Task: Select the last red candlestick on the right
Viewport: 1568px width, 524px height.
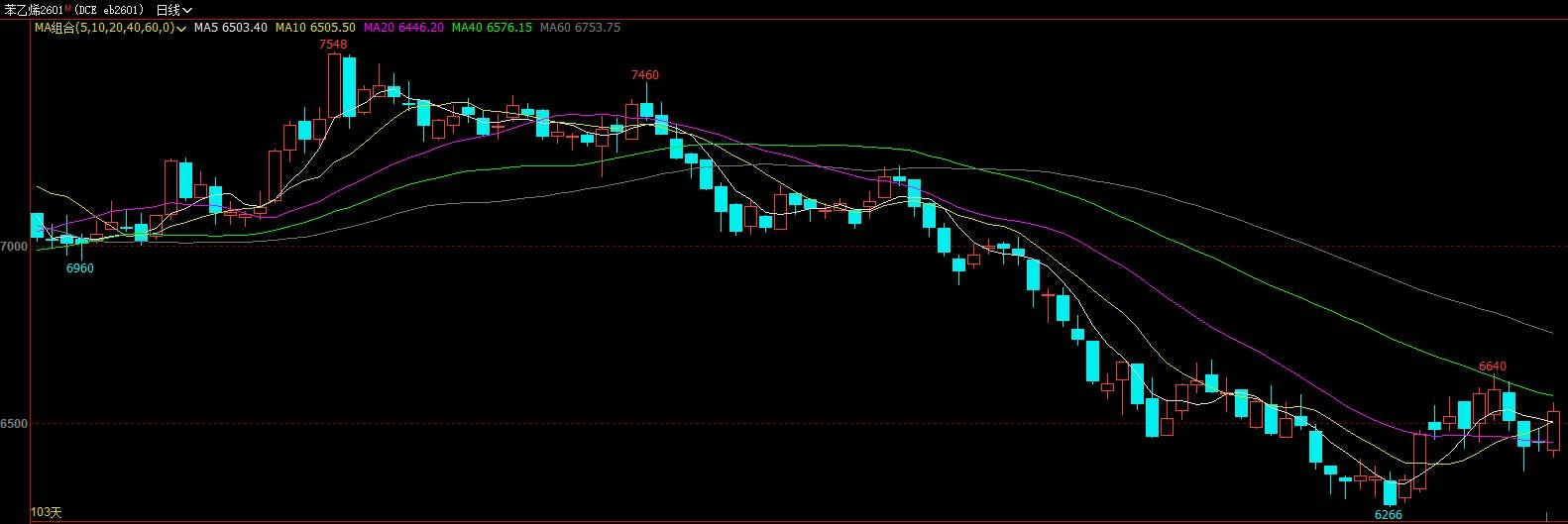Action: point(1553,430)
